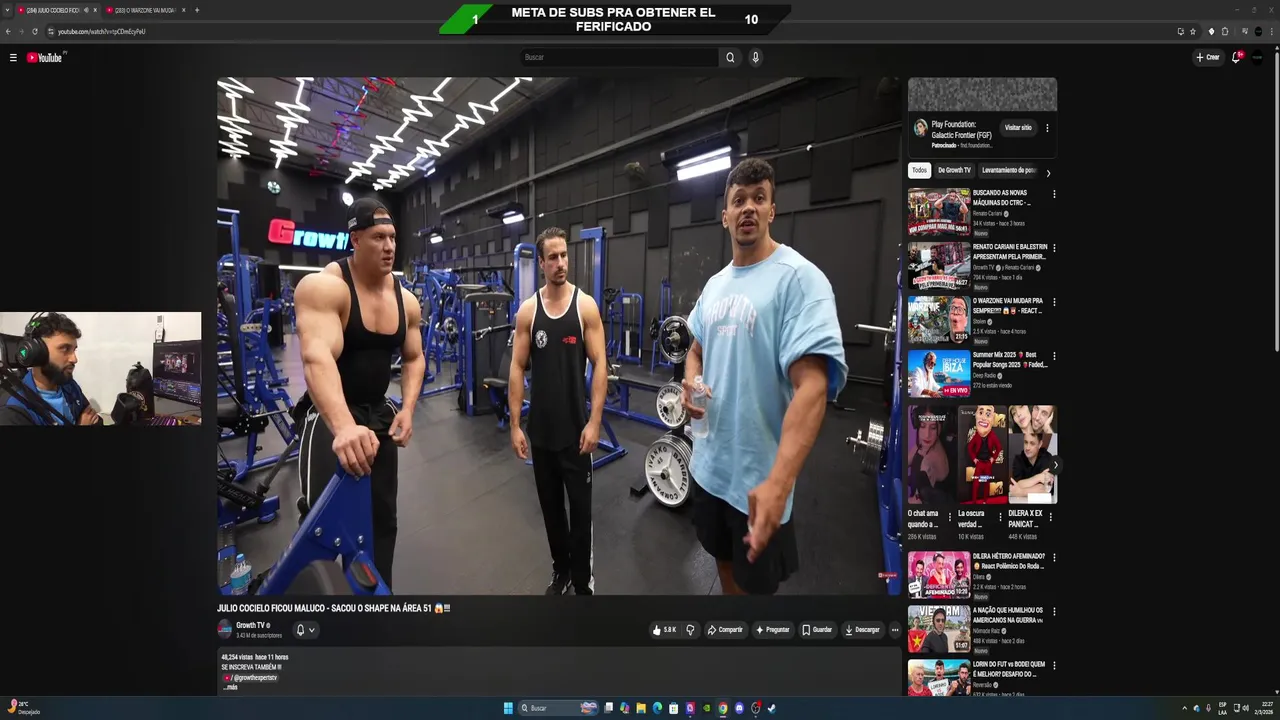Open O WARZONE VAI MUDAR video thumbnail
This screenshot has width=1280, height=720.
click(x=939, y=320)
